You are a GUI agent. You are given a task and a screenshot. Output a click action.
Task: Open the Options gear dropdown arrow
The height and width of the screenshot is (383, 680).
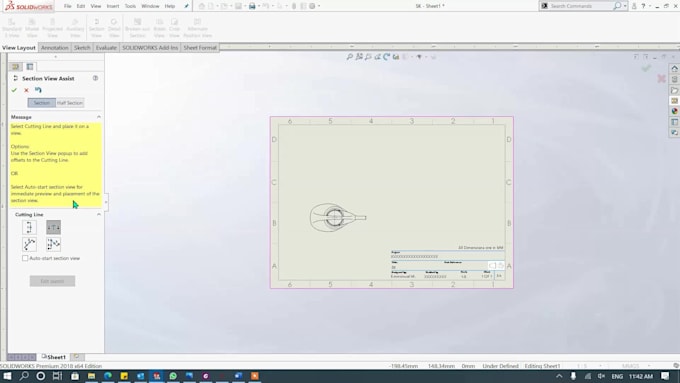tap(319, 6)
